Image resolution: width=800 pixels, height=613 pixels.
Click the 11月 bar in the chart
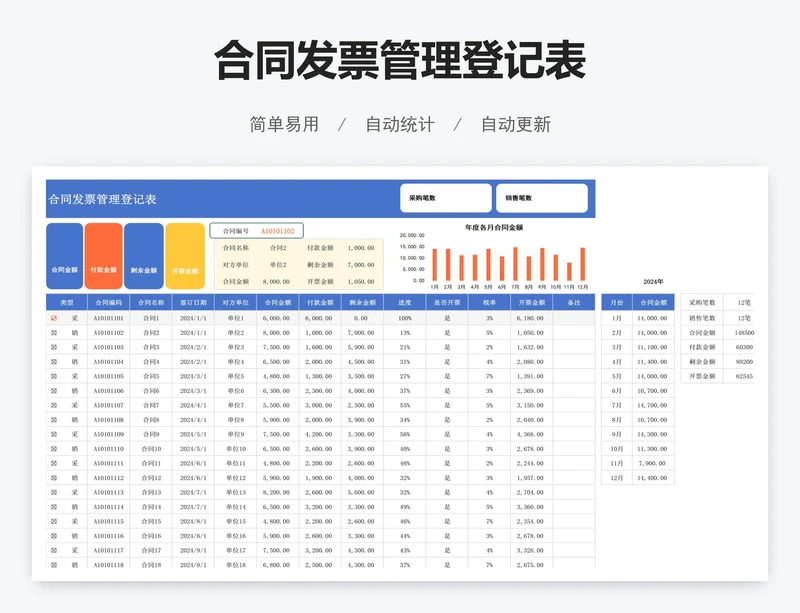[569, 272]
